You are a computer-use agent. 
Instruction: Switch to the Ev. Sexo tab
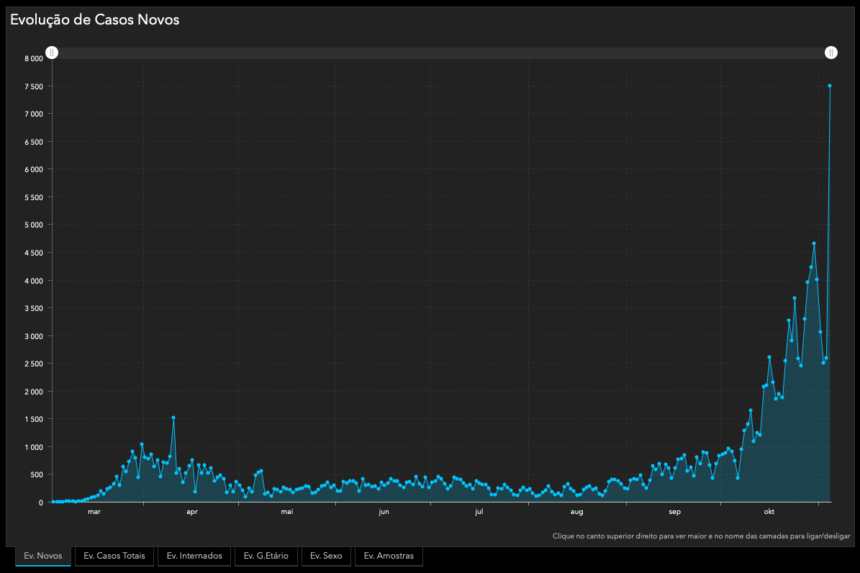click(x=326, y=556)
